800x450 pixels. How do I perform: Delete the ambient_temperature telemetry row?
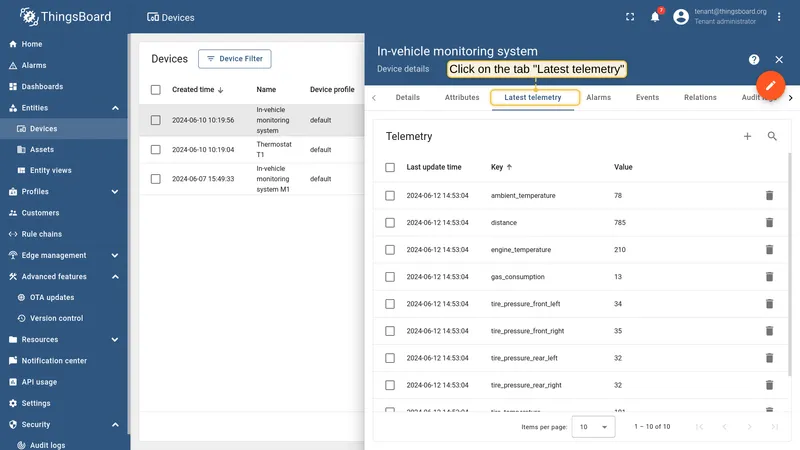tap(769, 195)
